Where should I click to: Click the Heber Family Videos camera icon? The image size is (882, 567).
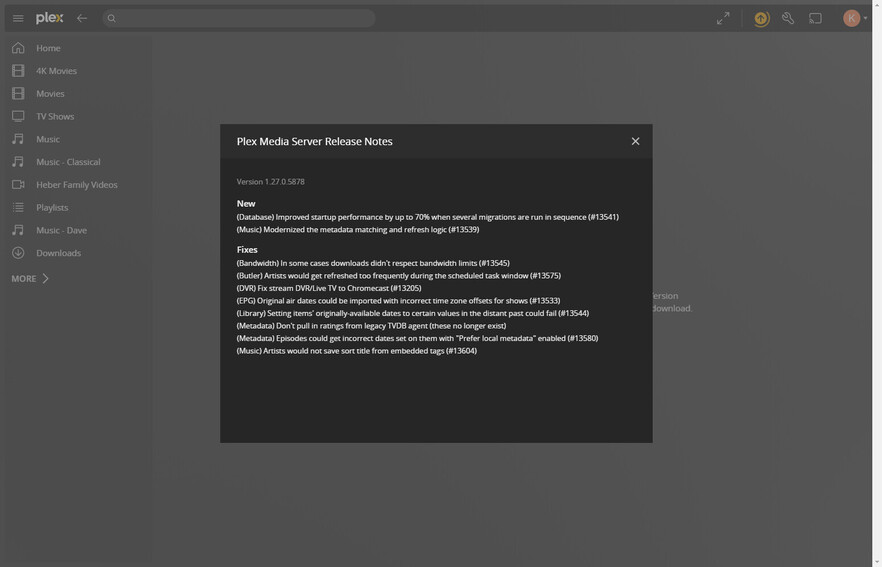click(x=18, y=184)
